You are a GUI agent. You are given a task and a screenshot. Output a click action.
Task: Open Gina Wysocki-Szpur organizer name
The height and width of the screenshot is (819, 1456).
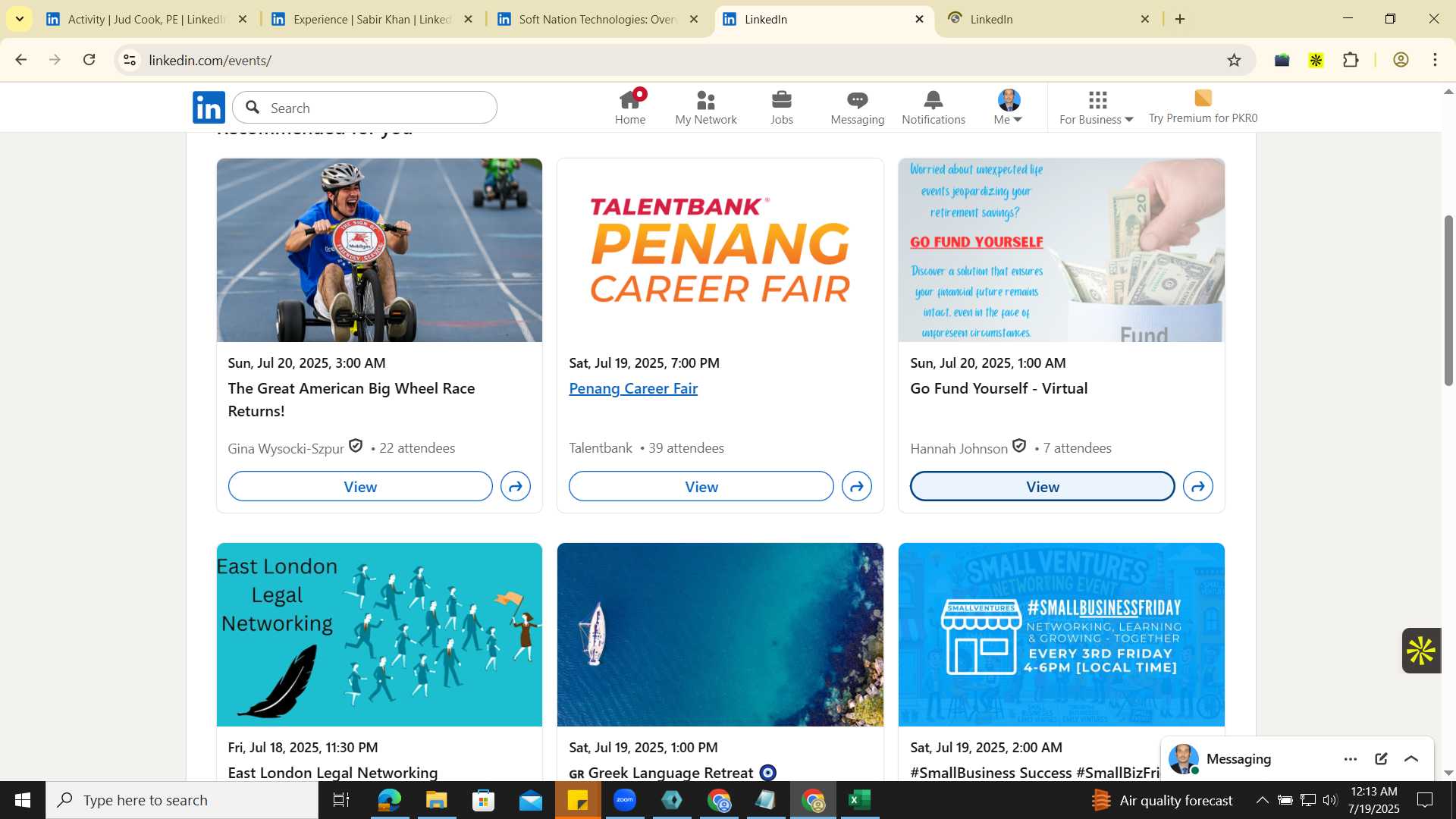[x=286, y=448]
